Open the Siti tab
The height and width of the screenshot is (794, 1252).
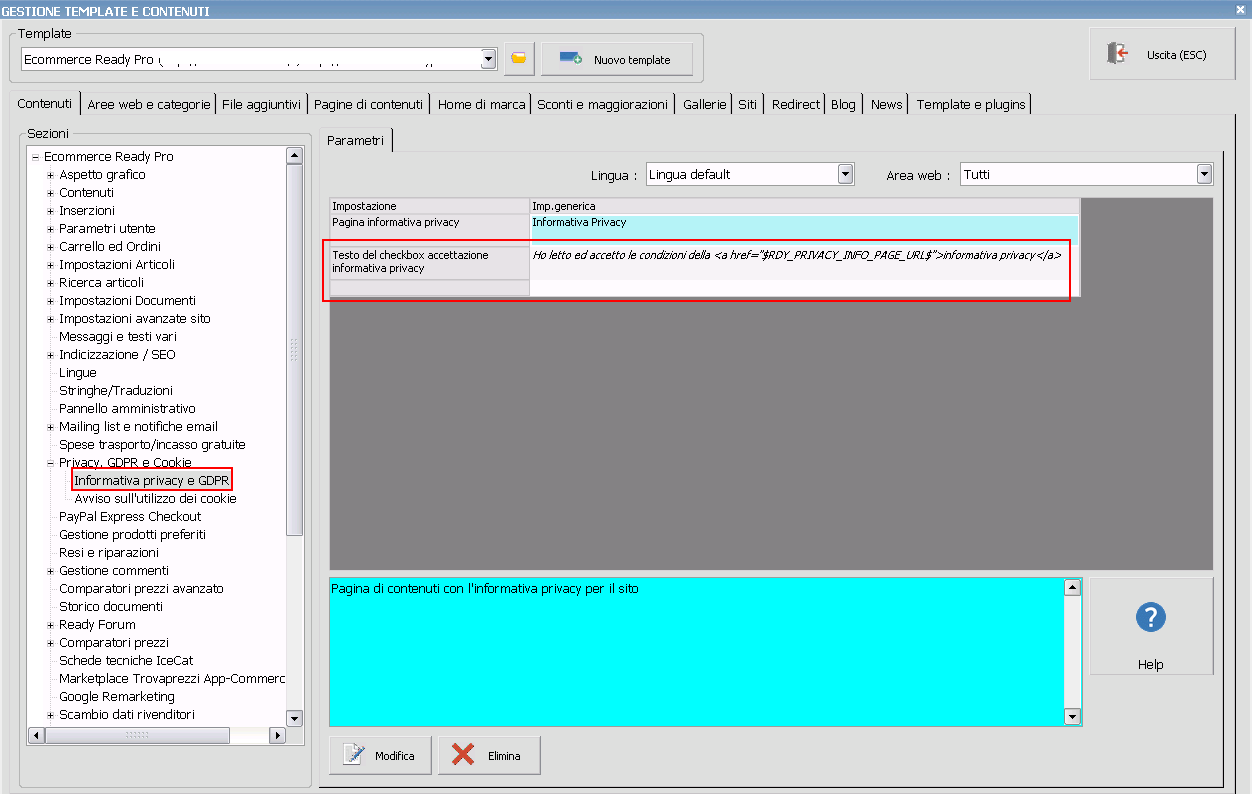point(748,104)
